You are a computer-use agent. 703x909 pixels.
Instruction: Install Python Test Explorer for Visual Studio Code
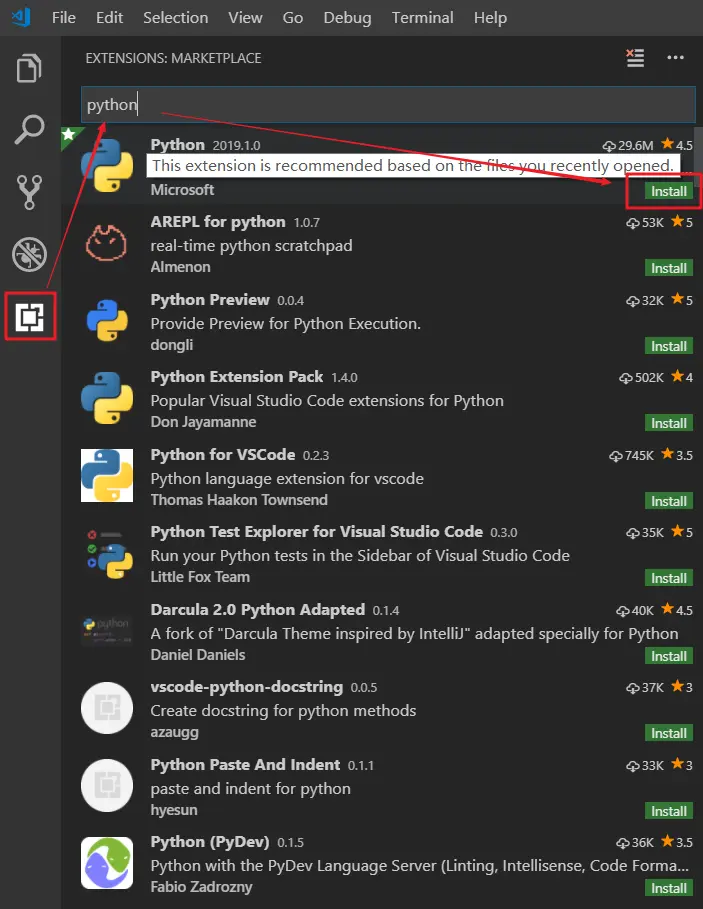[x=668, y=578]
